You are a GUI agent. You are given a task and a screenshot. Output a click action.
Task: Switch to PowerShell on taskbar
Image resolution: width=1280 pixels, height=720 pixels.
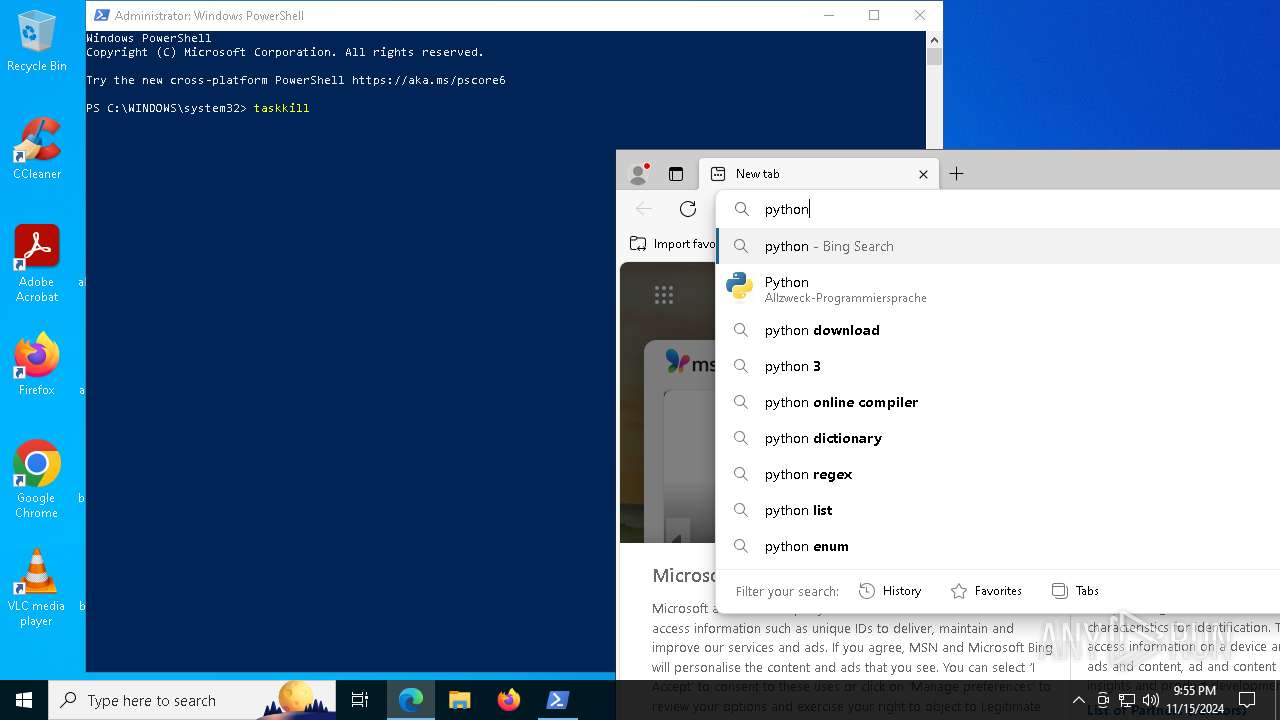[558, 700]
